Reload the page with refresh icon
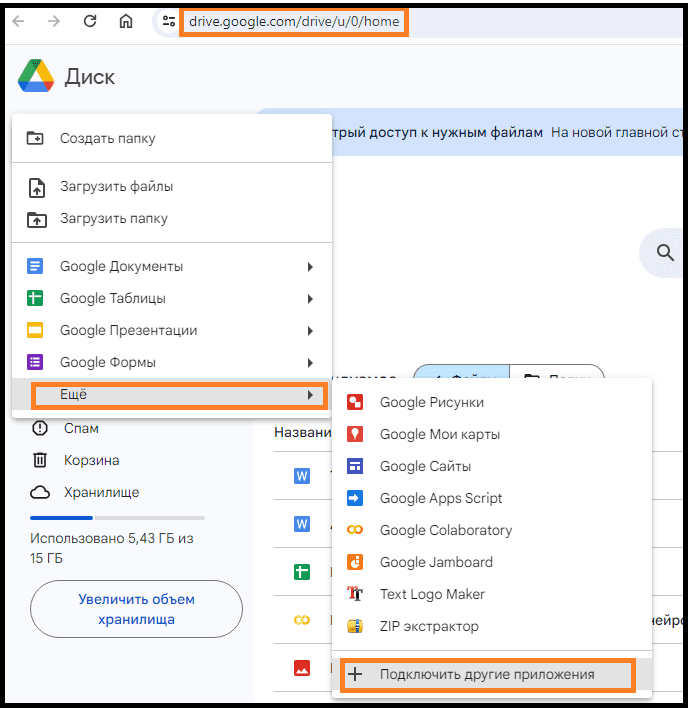 pos(90,21)
